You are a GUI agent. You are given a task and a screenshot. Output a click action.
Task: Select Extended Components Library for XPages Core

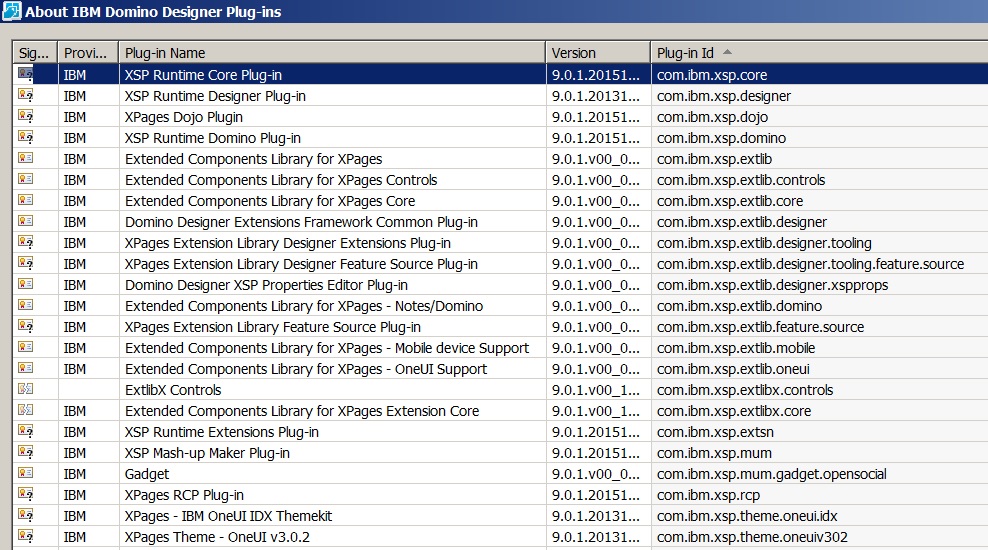[270, 201]
